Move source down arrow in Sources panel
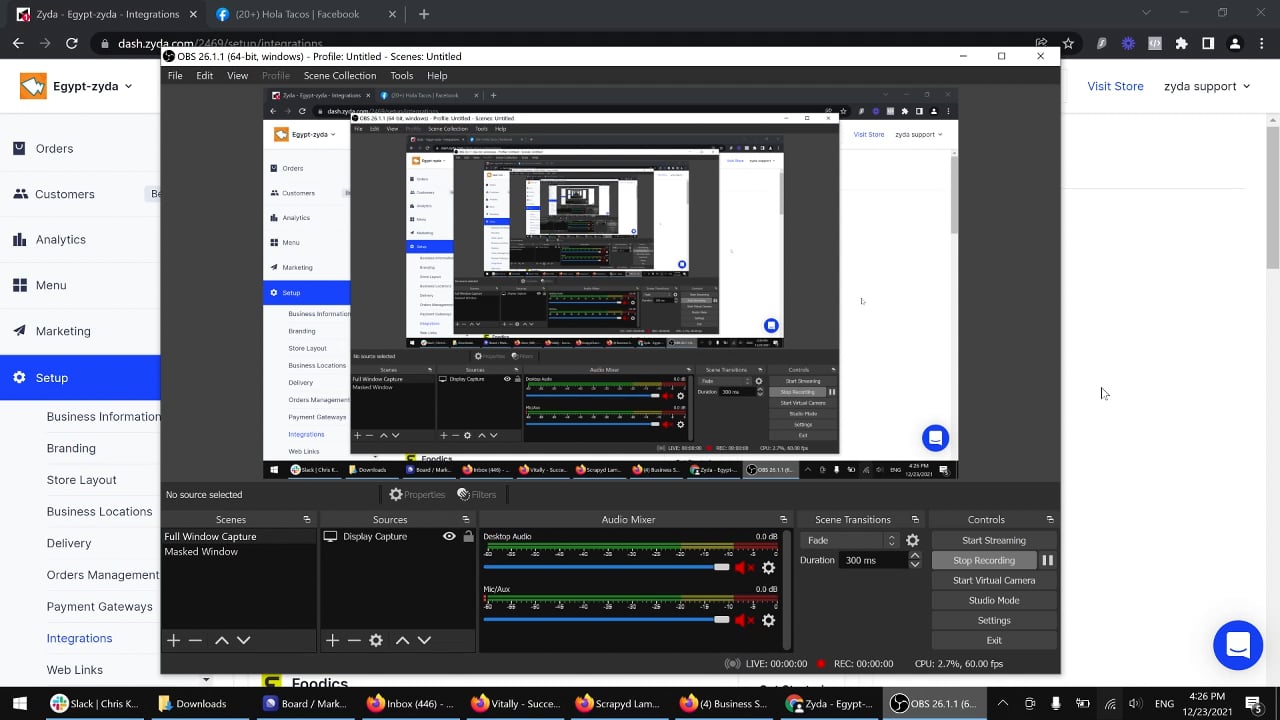 pos(424,640)
